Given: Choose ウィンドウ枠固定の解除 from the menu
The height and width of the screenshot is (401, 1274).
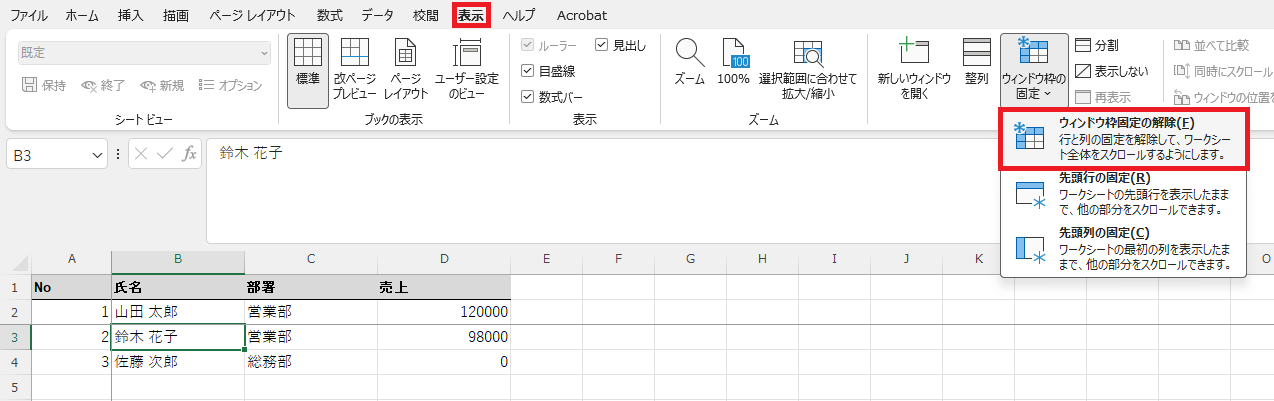Looking at the screenshot, I should tap(1125, 139).
